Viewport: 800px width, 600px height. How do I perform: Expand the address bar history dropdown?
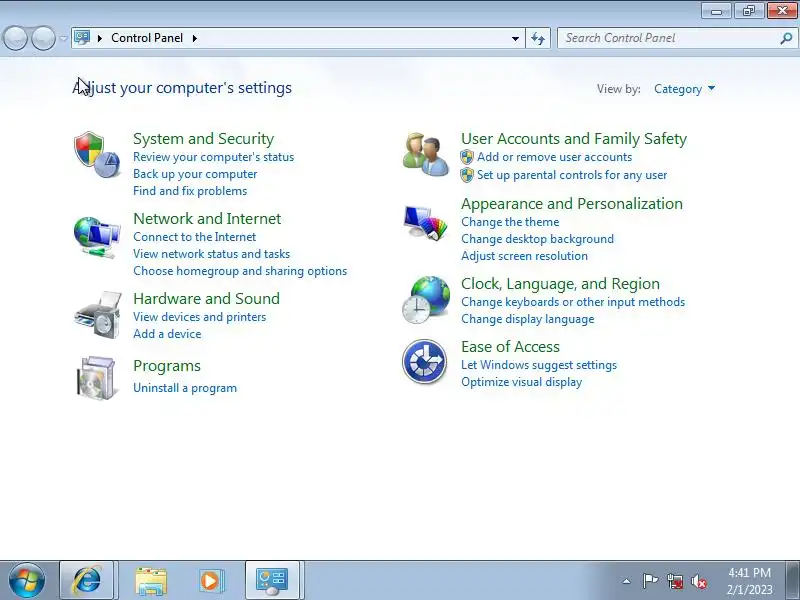pyautogui.click(x=515, y=38)
